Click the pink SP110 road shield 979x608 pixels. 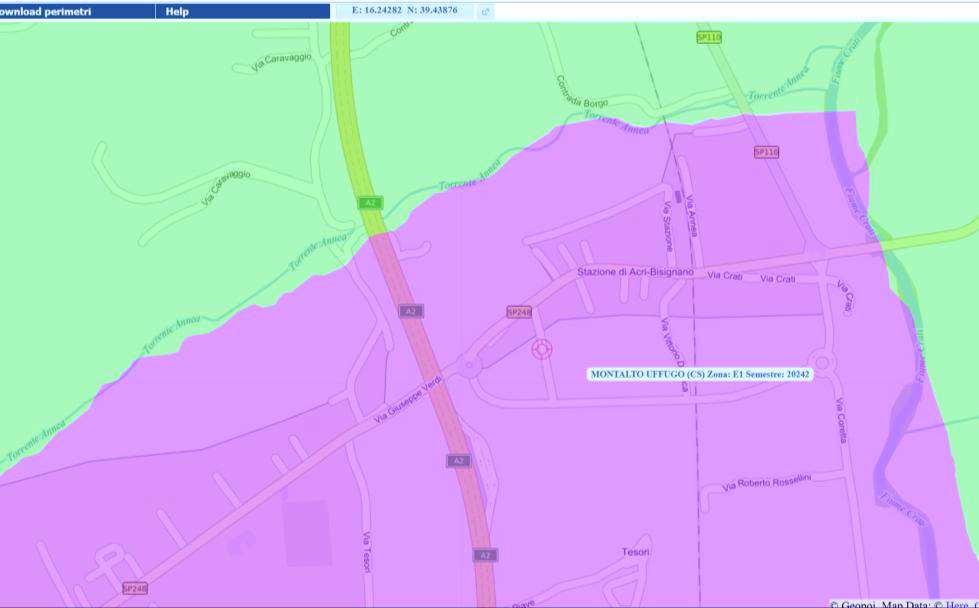tap(766, 152)
